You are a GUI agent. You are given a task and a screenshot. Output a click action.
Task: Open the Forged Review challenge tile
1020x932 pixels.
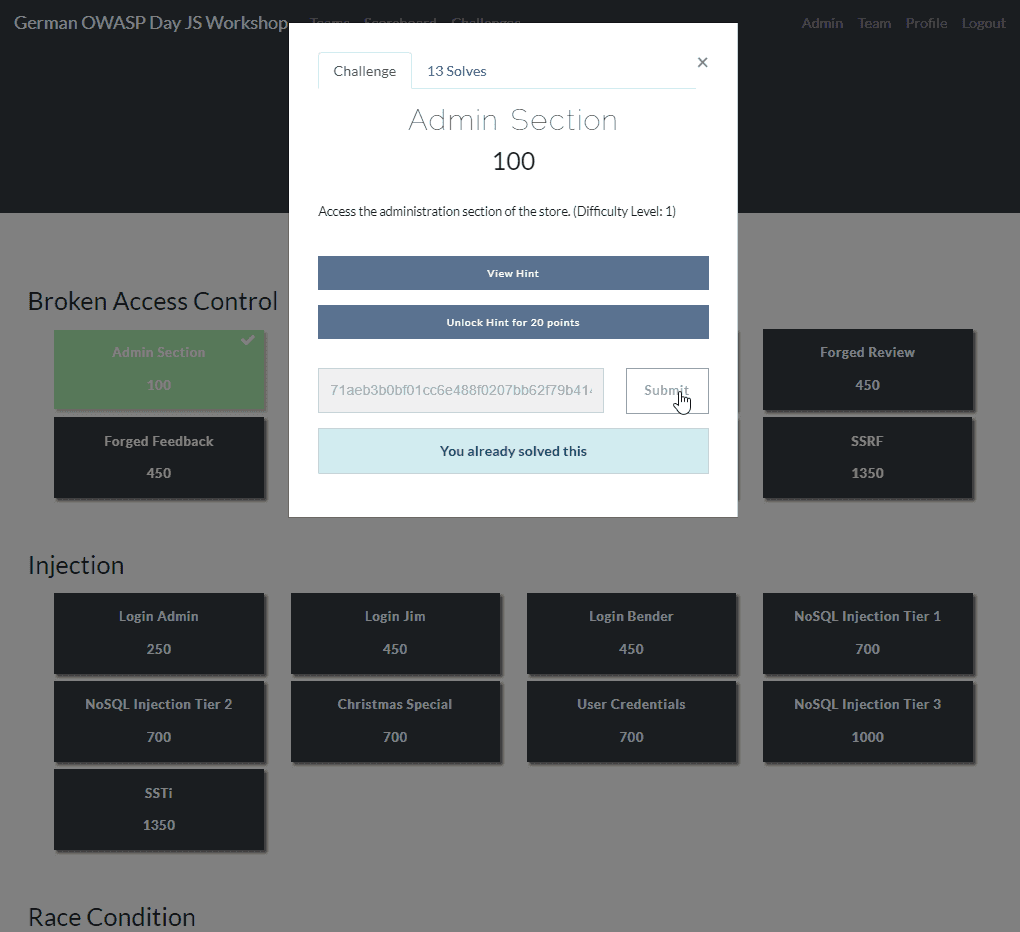[867, 369]
